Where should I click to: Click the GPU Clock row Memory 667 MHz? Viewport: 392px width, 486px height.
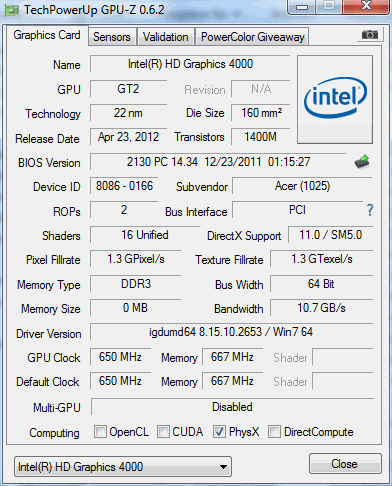[232, 357]
